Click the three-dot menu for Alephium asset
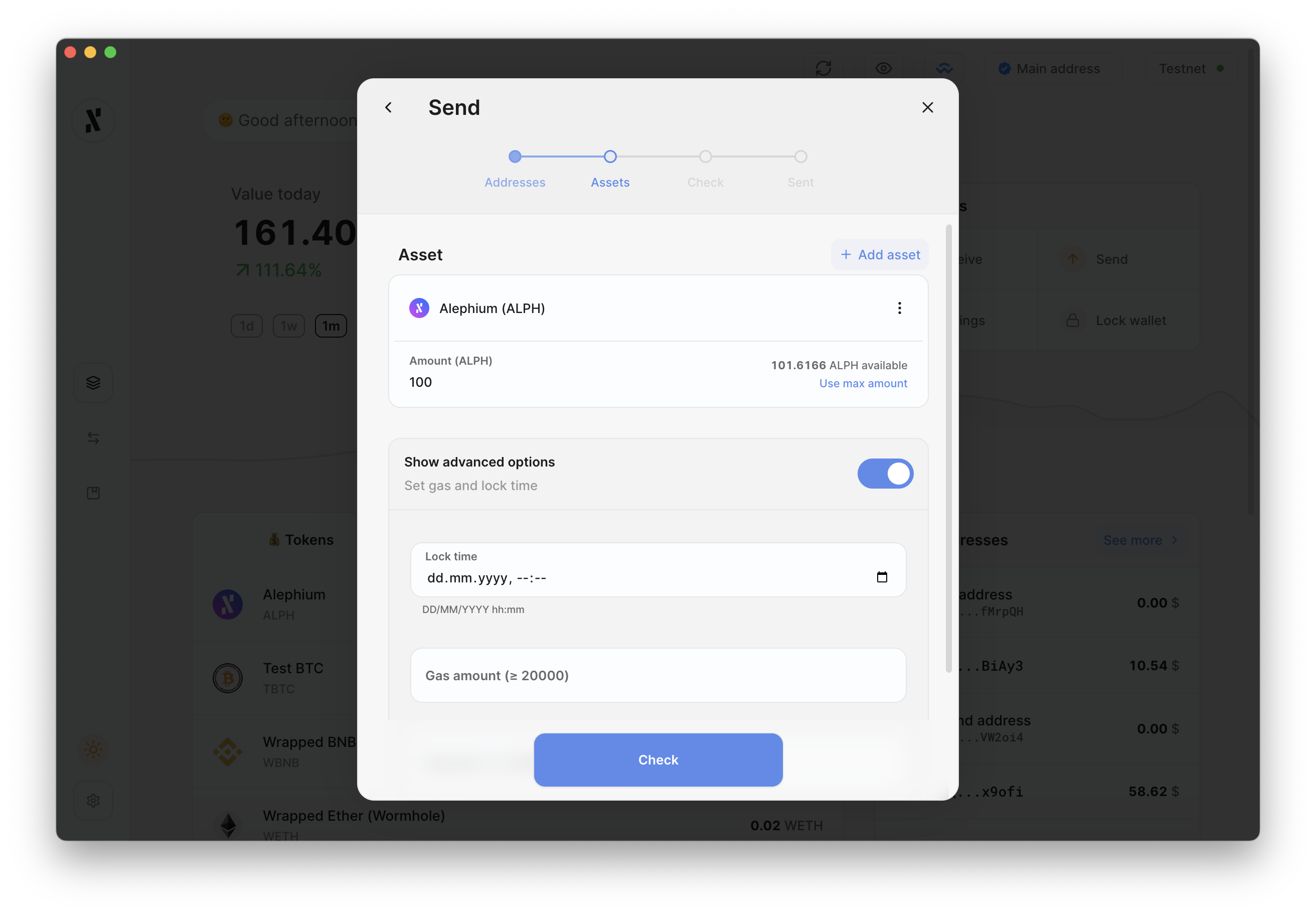This screenshot has height=915, width=1316. pos(899,308)
